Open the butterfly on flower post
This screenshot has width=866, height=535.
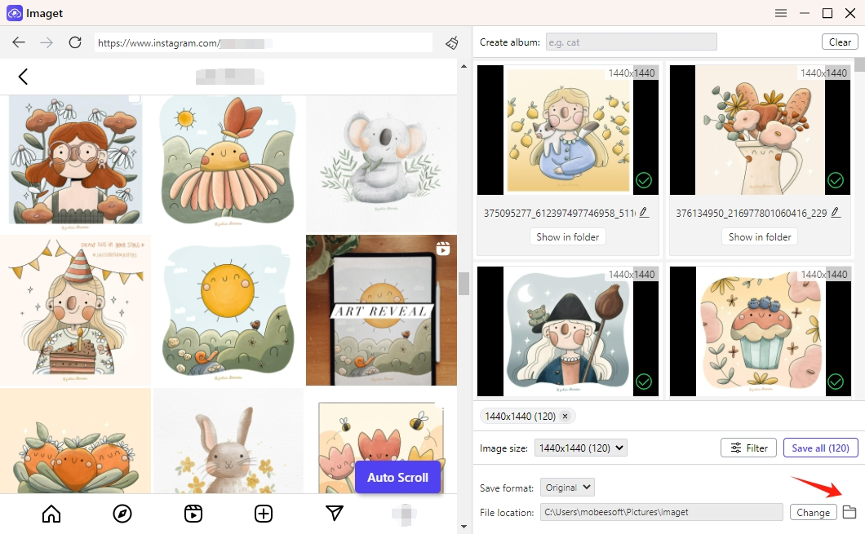point(228,161)
